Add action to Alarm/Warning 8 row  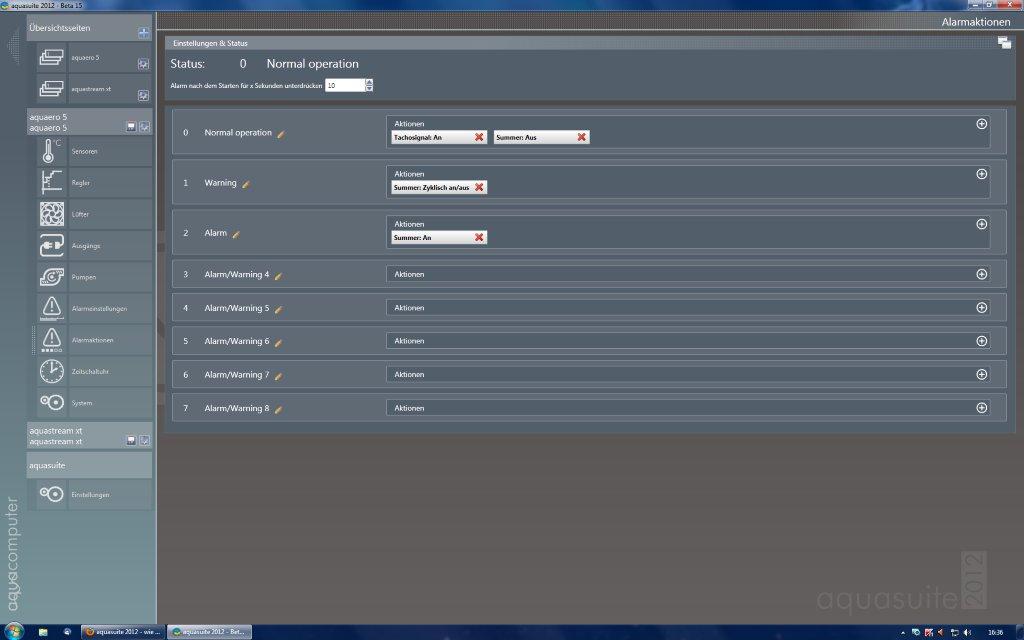tap(982, 408)
